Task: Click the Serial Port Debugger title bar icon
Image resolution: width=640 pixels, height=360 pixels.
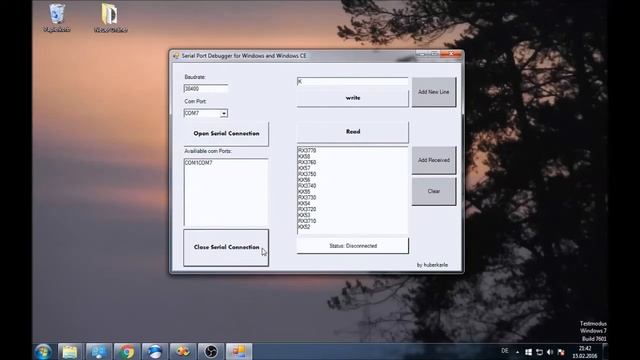Action: coord(176,56)
